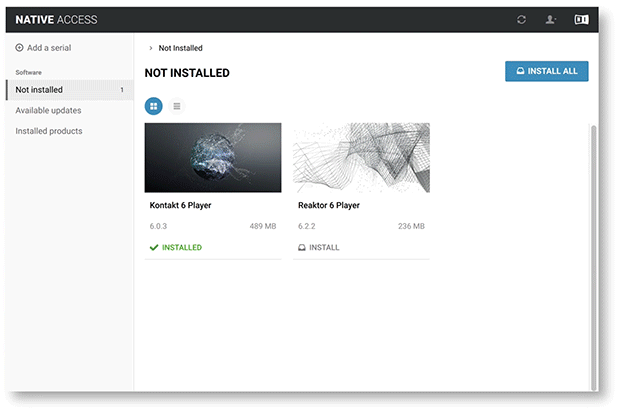Open the user account menu icon
The image size is (620, 412).
click(x=551, y=20)
